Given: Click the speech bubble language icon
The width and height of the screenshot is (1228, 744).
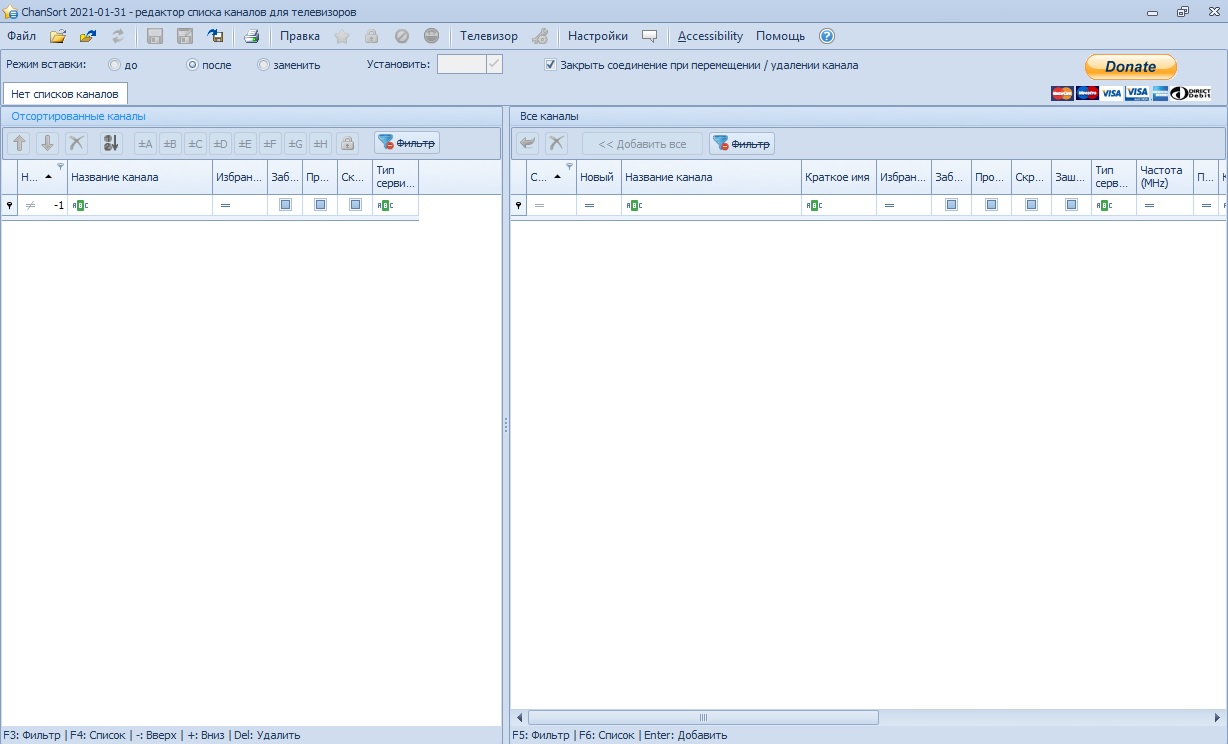Looking at the screenshot, I should [x=650, y=36].
